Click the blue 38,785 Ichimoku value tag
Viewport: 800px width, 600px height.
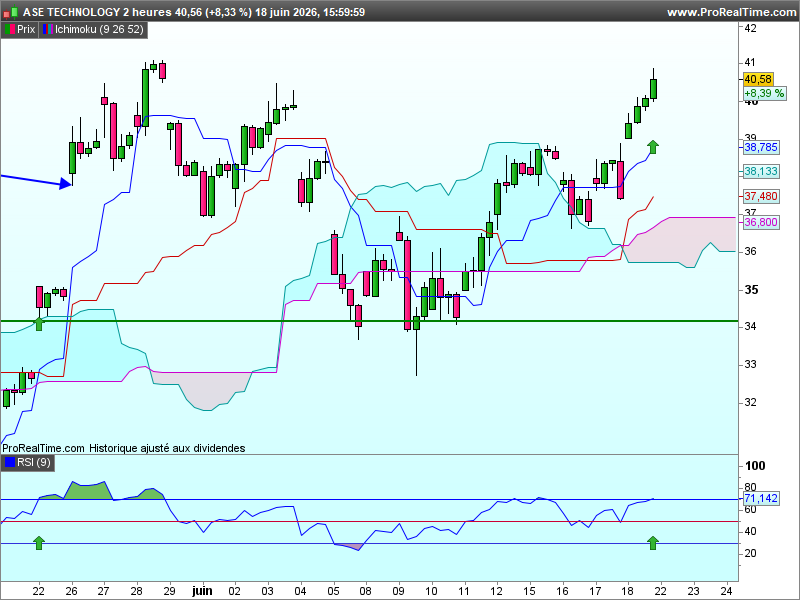click(761, 147)
